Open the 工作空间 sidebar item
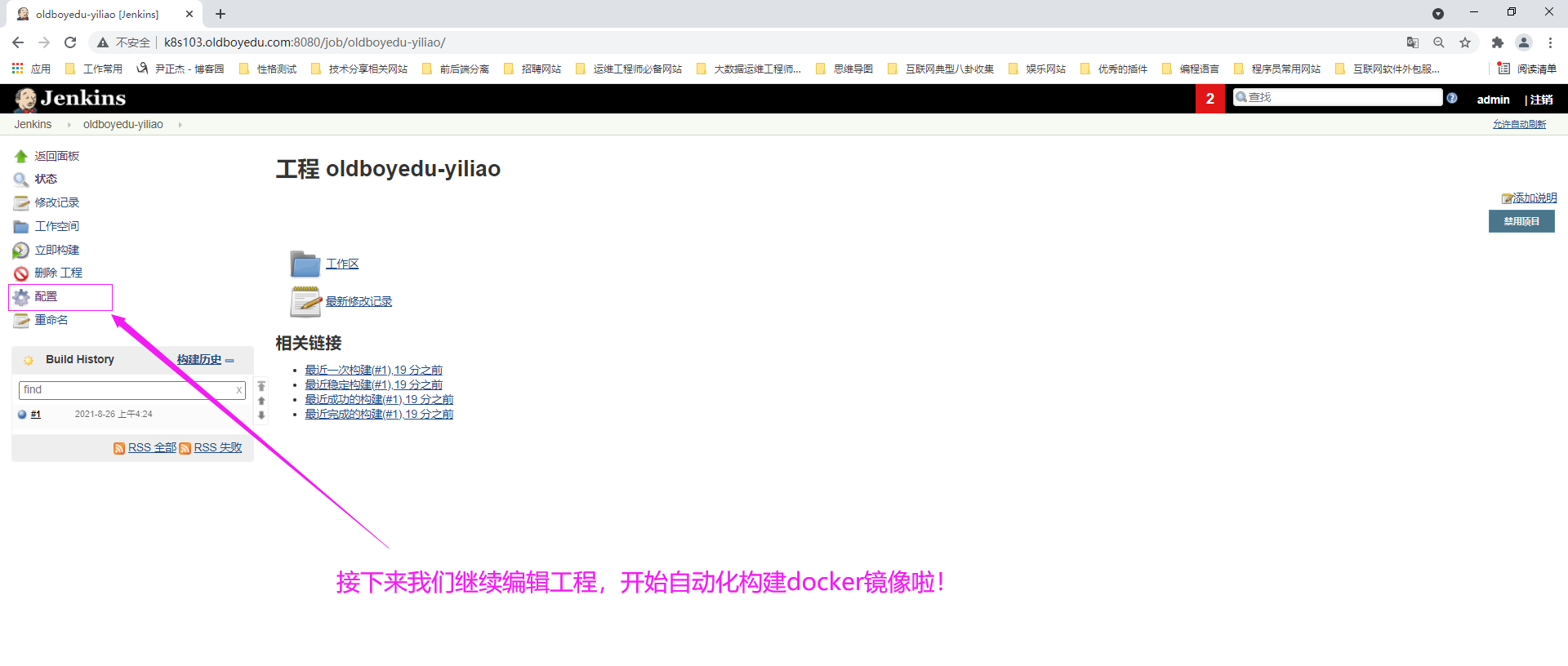This screenshot has width=1568, height=666. tap(56, 226)
